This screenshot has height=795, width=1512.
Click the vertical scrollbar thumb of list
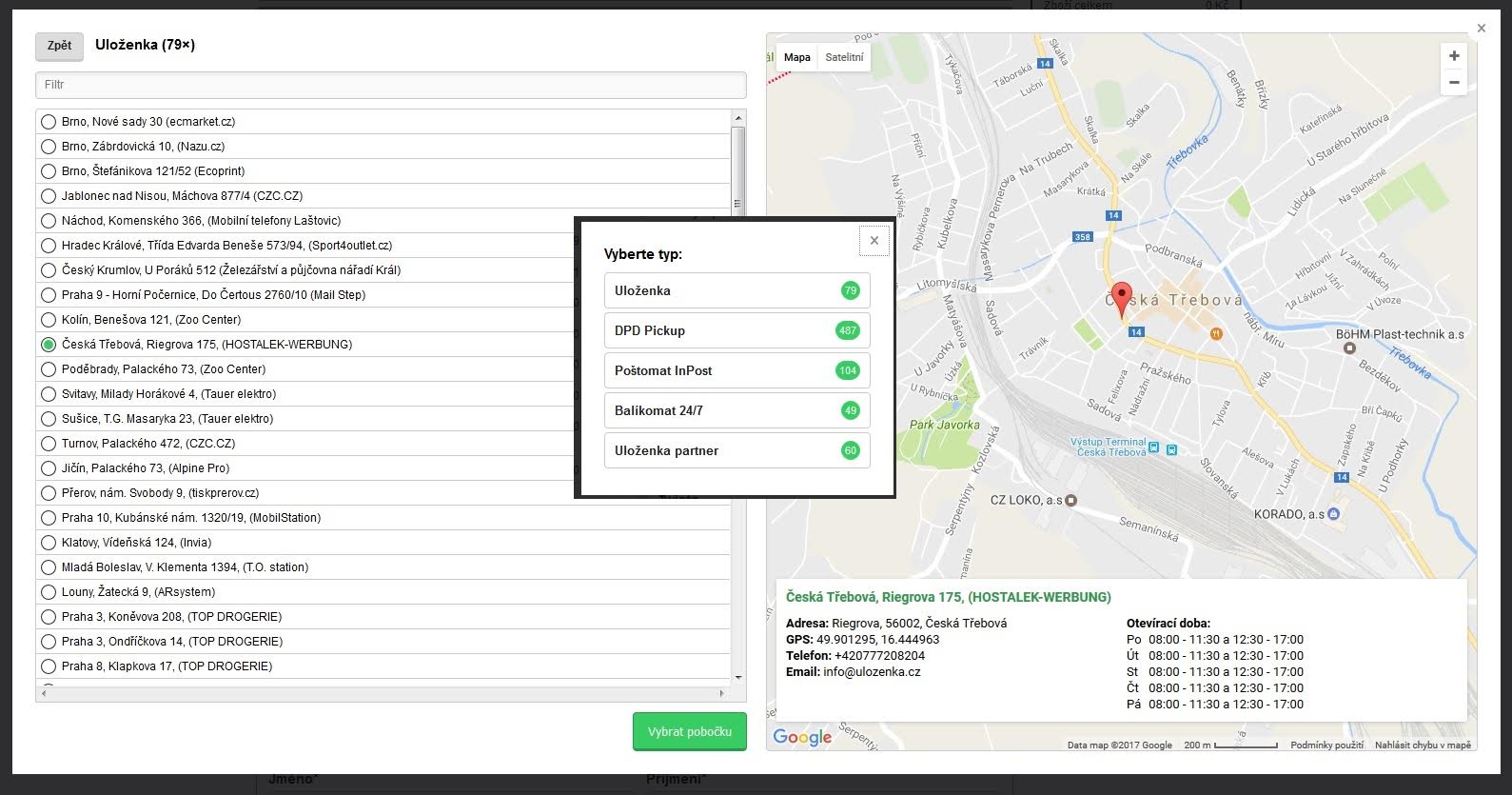(737, 204)
